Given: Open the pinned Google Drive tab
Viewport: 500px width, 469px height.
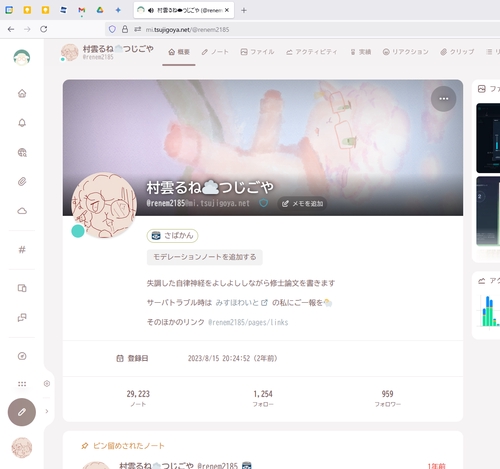Looking at the screenshot, I should (100, 10).
